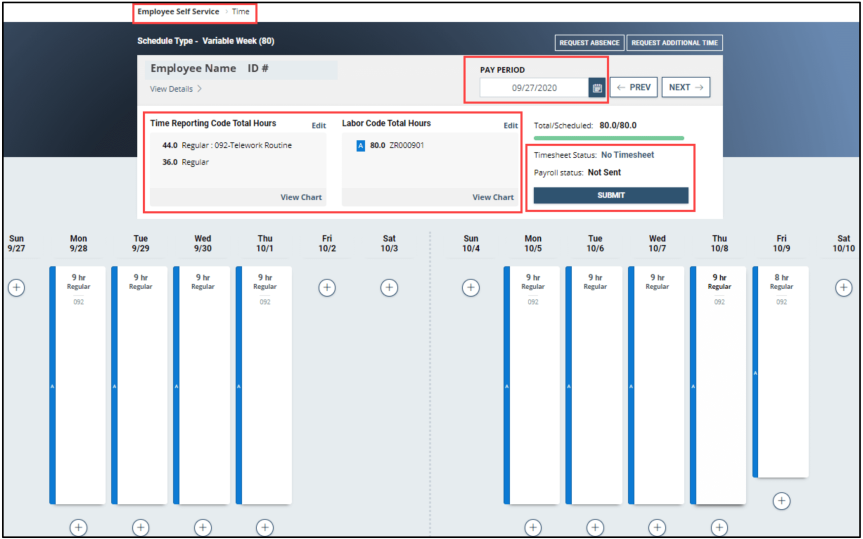Viewport: 863px width, 539px height.
Task: Expand View Details under Employee Name
Action: coord(176,89)
